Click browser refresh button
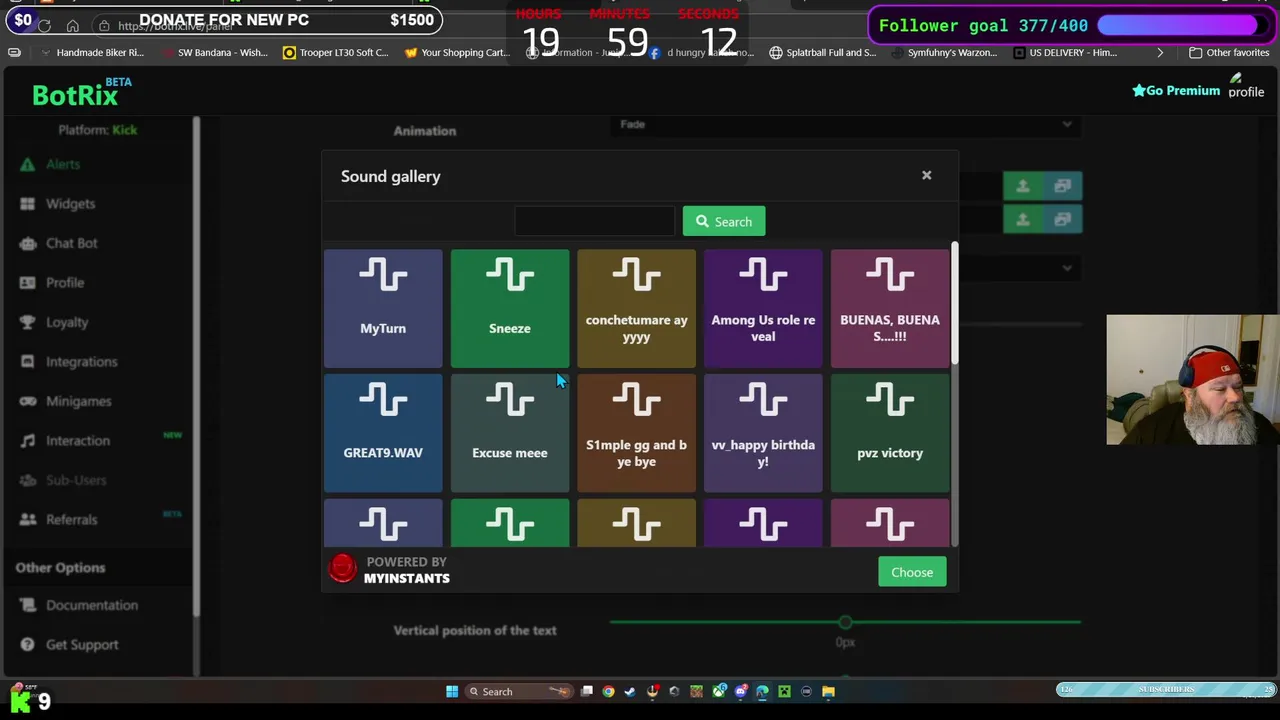The image size is (1280, 720). (44, 26)
